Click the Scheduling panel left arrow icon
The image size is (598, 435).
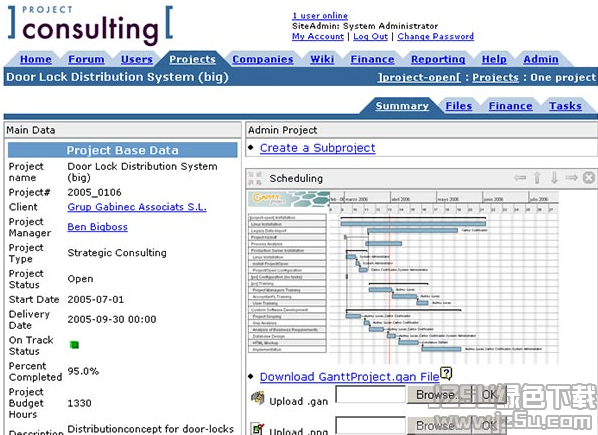click(x=520, y=178)
